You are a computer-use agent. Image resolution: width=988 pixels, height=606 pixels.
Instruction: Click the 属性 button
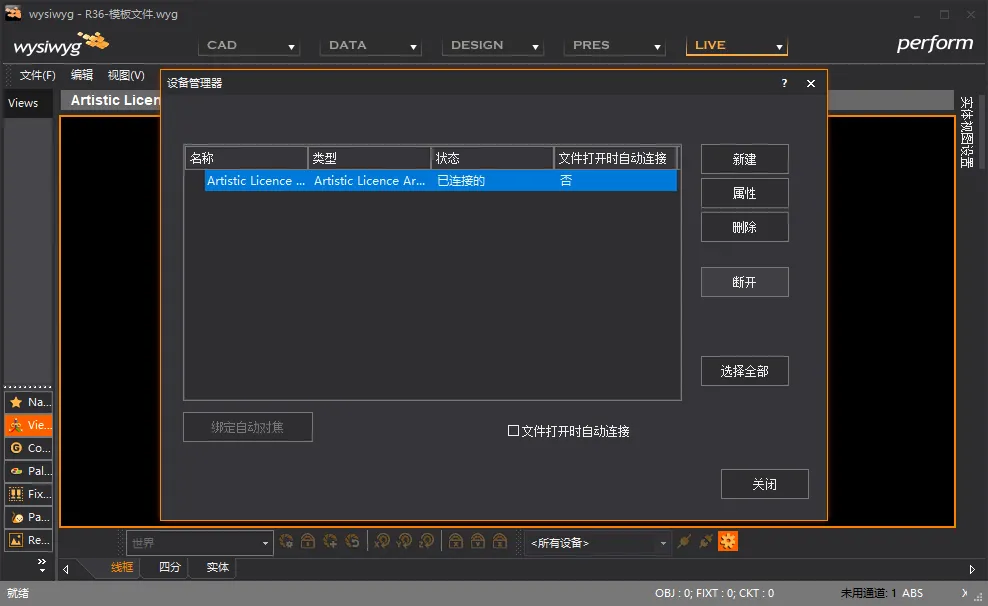(x=744, y=193)
